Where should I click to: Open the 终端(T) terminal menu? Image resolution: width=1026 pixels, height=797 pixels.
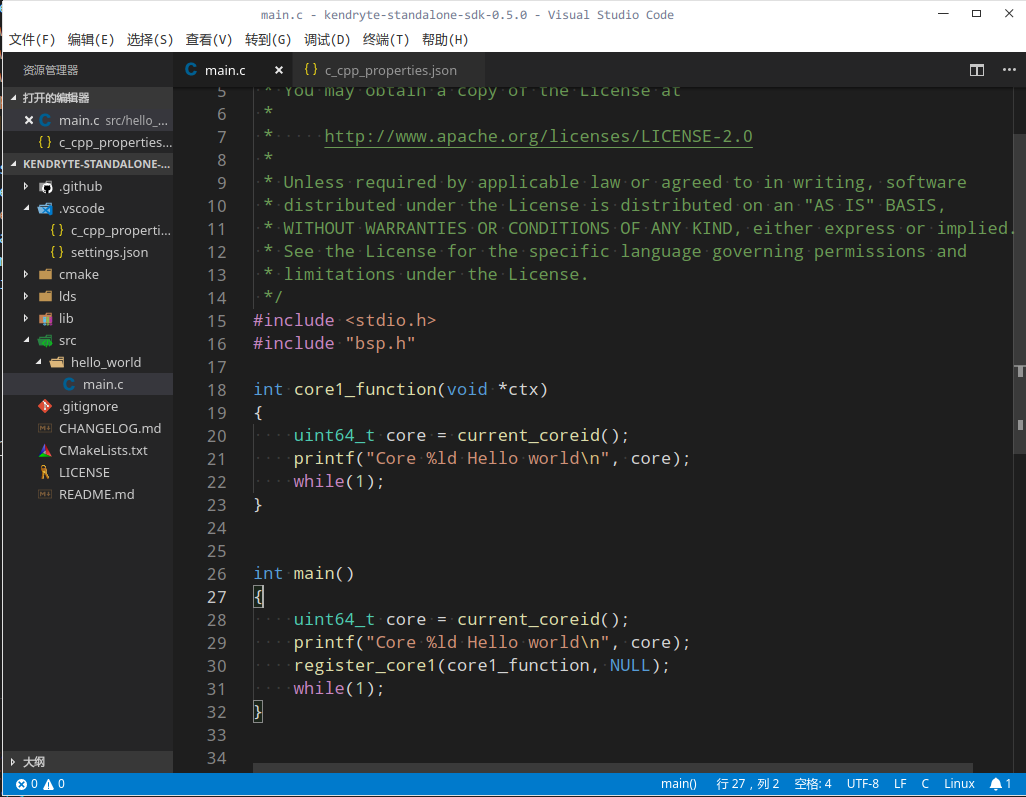click(386, 40)
